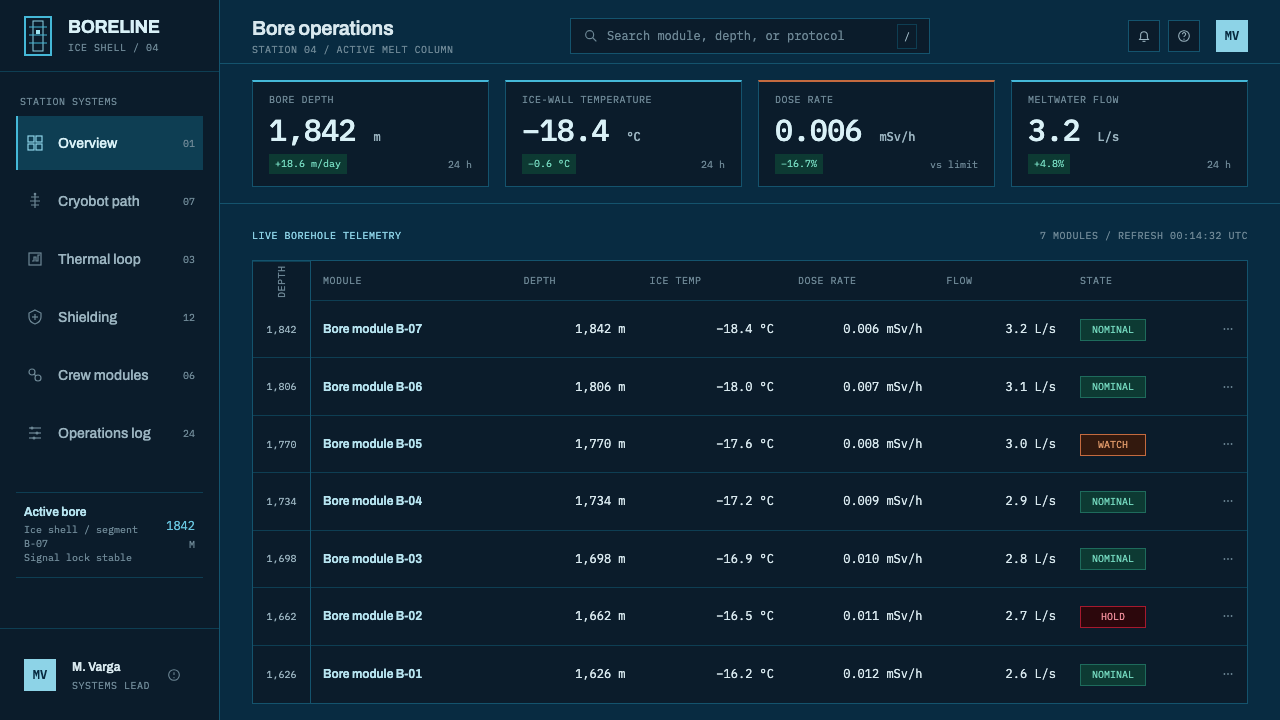Open more options for Bore module B-05
The width and height of the screenshot is (1280, 720).
pyautogui.click(x=1228, y=444)
